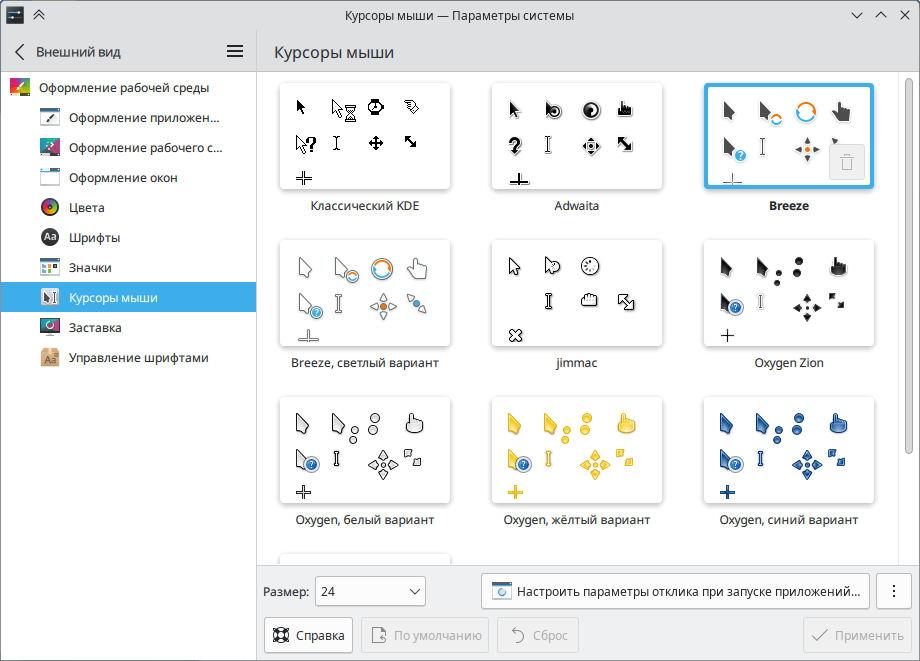Click Настроить параметры отклика при запуске приложений

675,591
